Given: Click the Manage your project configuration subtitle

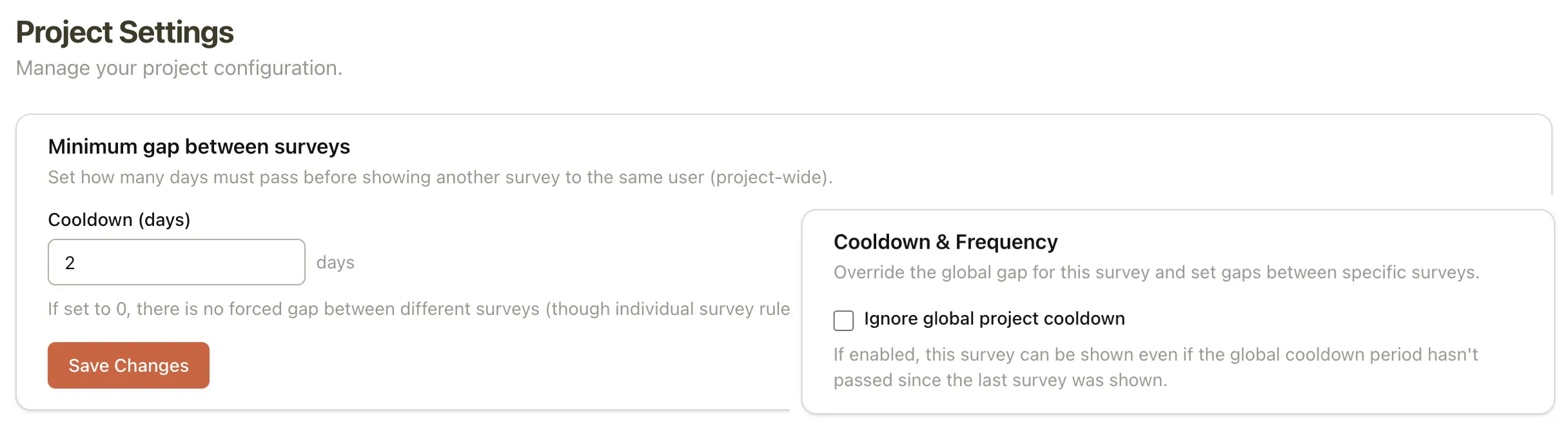Looking at the screenshot, I should click(179, 67).
